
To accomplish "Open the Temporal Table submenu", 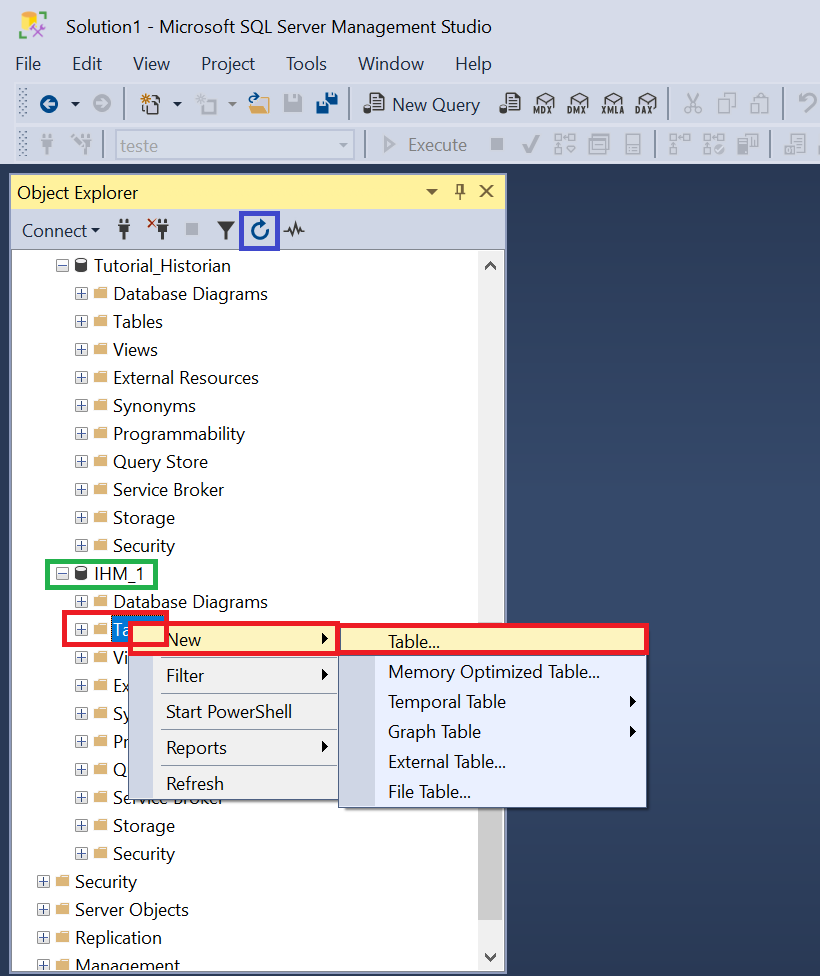I will [493, 702].
